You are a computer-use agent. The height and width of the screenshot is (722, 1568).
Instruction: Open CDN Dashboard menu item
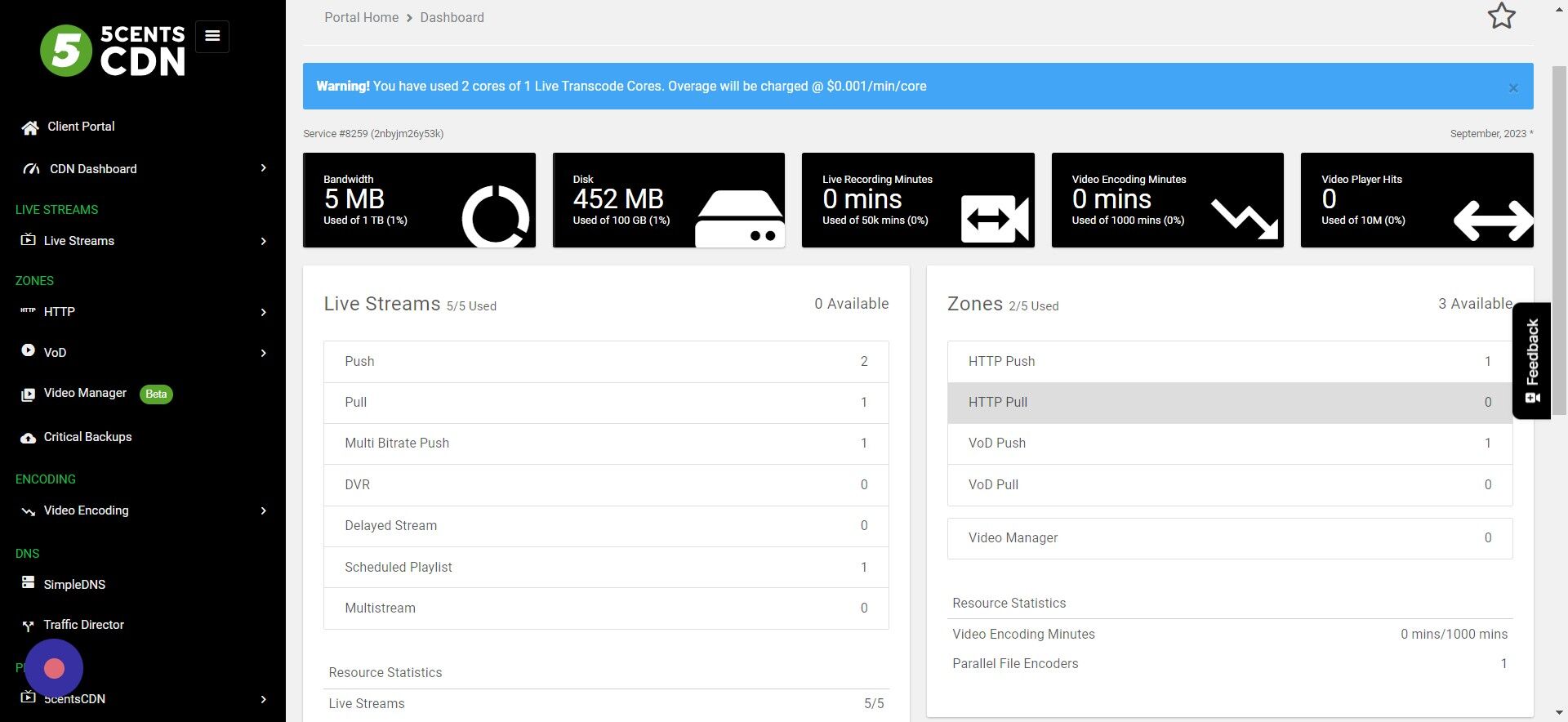[x=93, y=169]
